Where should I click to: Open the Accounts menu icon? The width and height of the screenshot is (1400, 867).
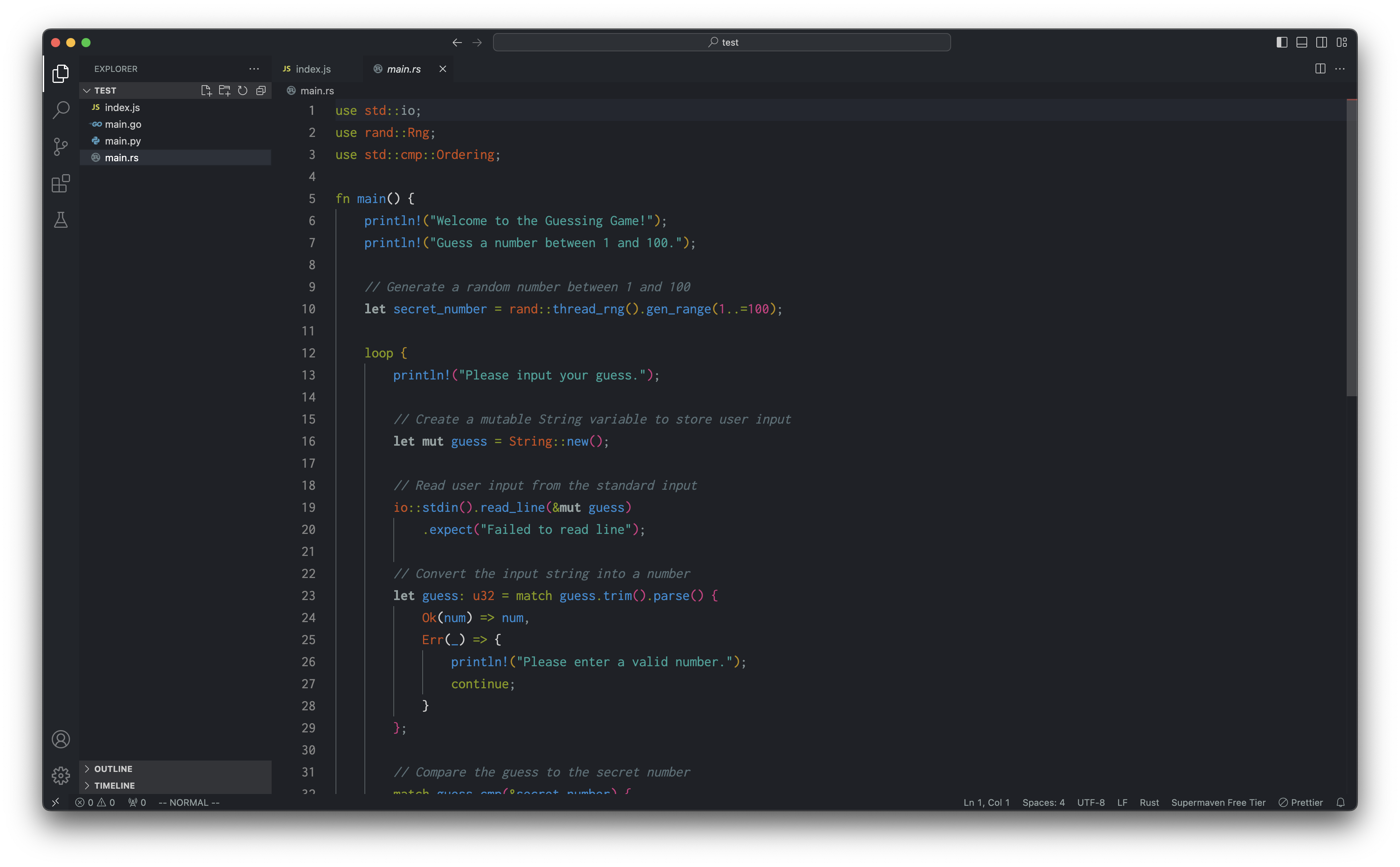61,739
